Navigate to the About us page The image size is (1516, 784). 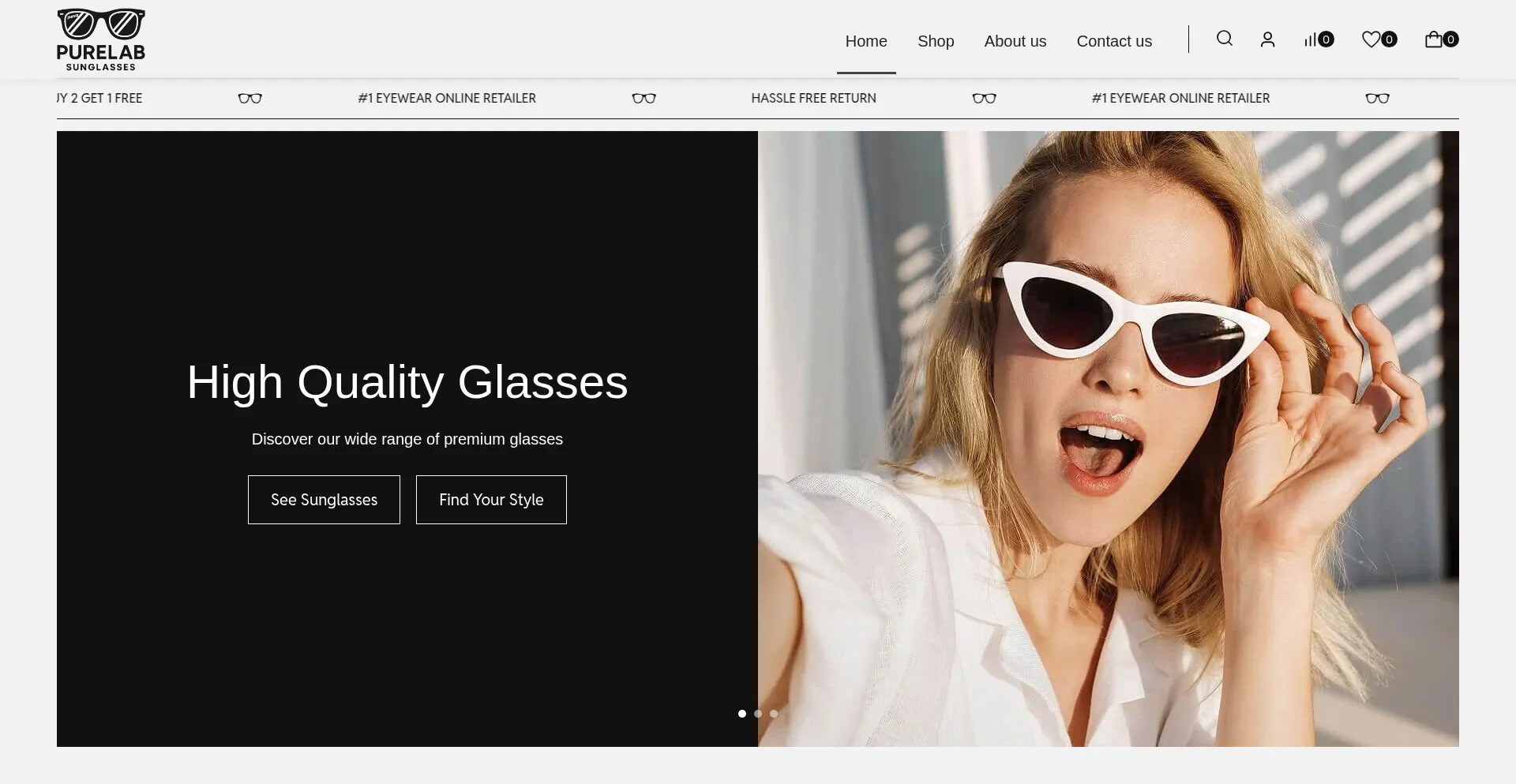pos(1015,41)
